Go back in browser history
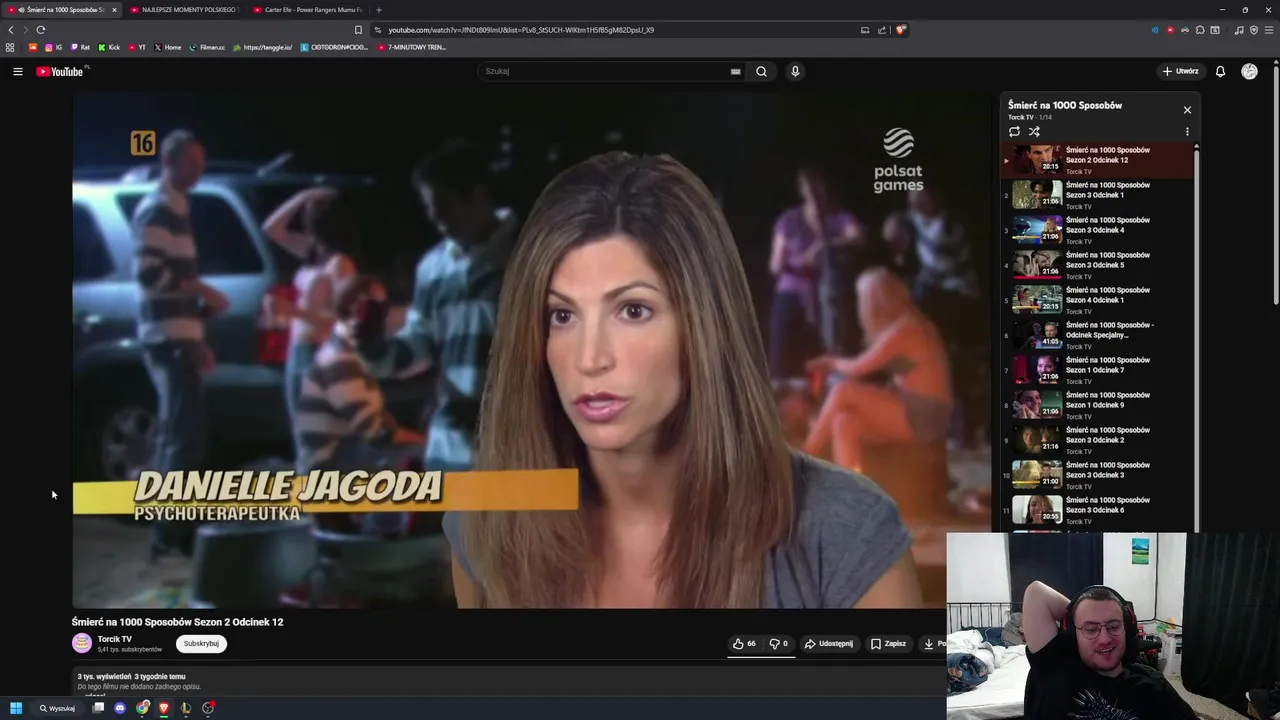 (11, 30)
